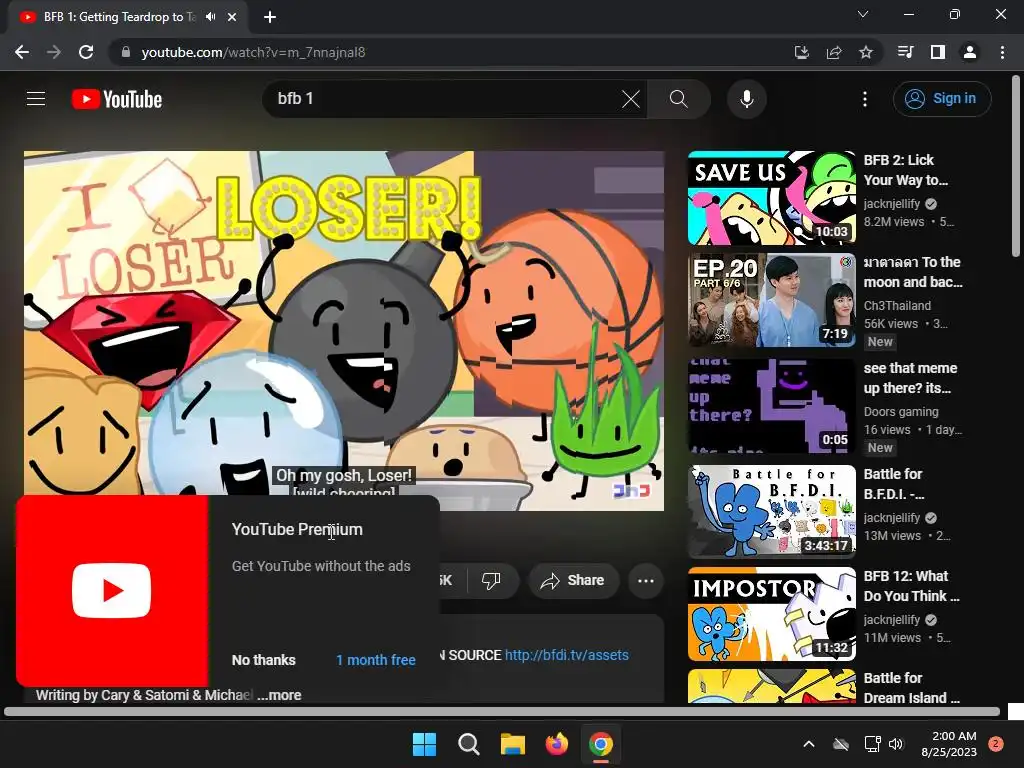1024x768 pixels.
Task: Mute the tab via the speaker icon
Action: [210, 17]
